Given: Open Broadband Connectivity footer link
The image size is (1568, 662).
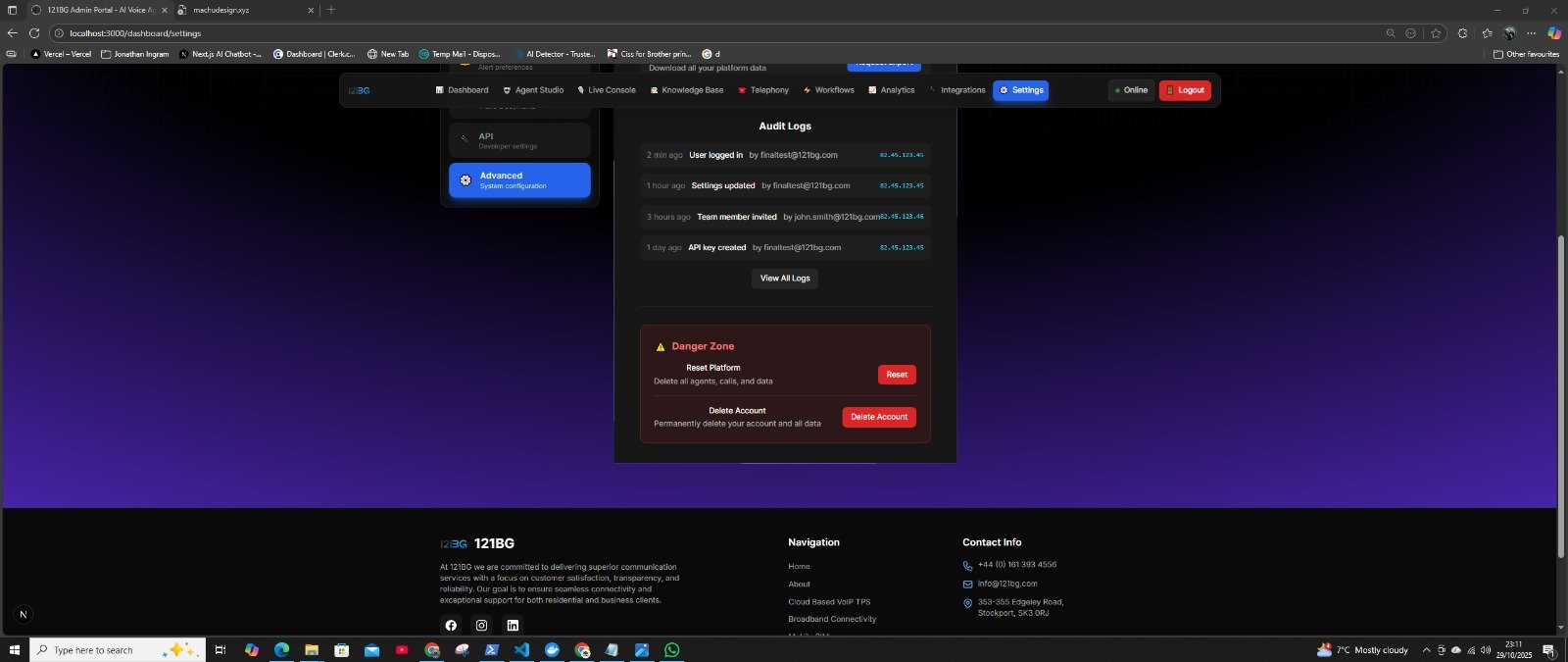Looking at the screenshot, I should pos(832,620).
